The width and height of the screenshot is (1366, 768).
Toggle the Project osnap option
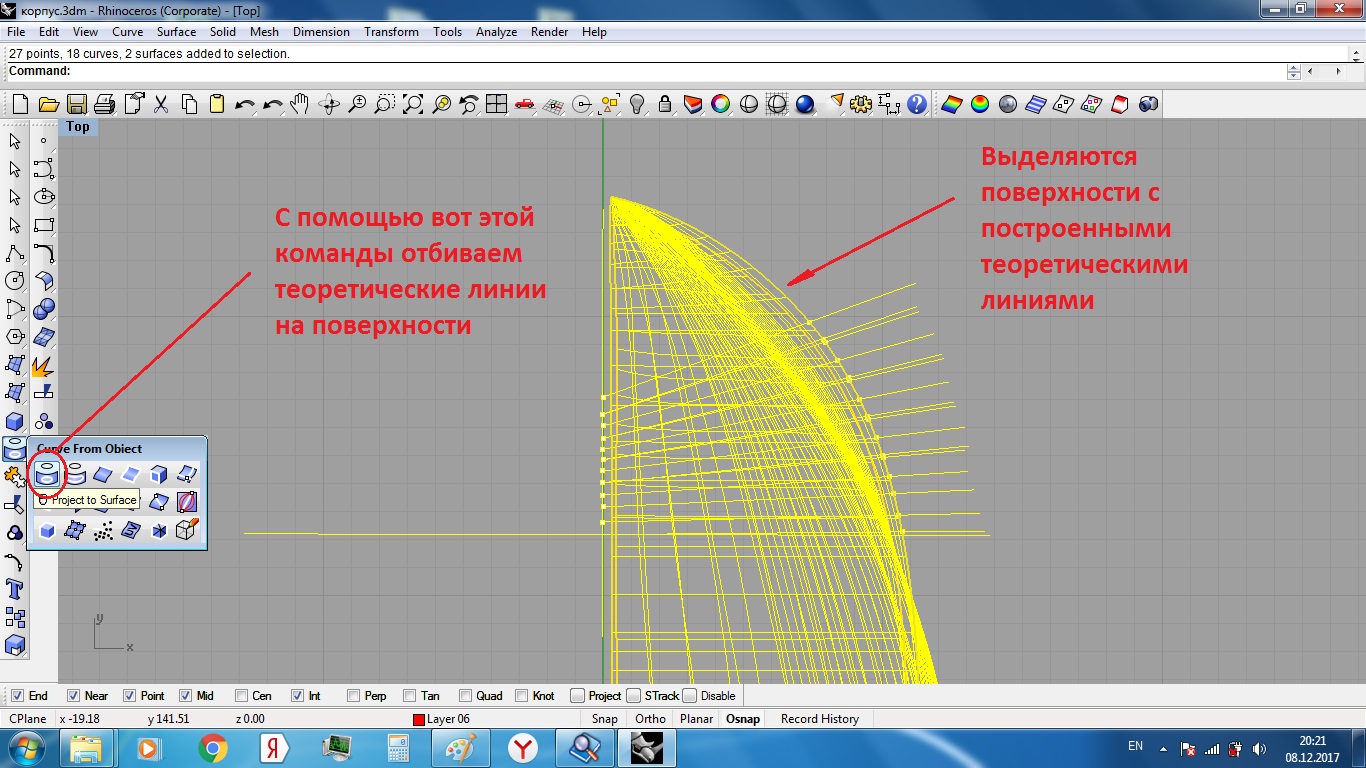point(577,696)
